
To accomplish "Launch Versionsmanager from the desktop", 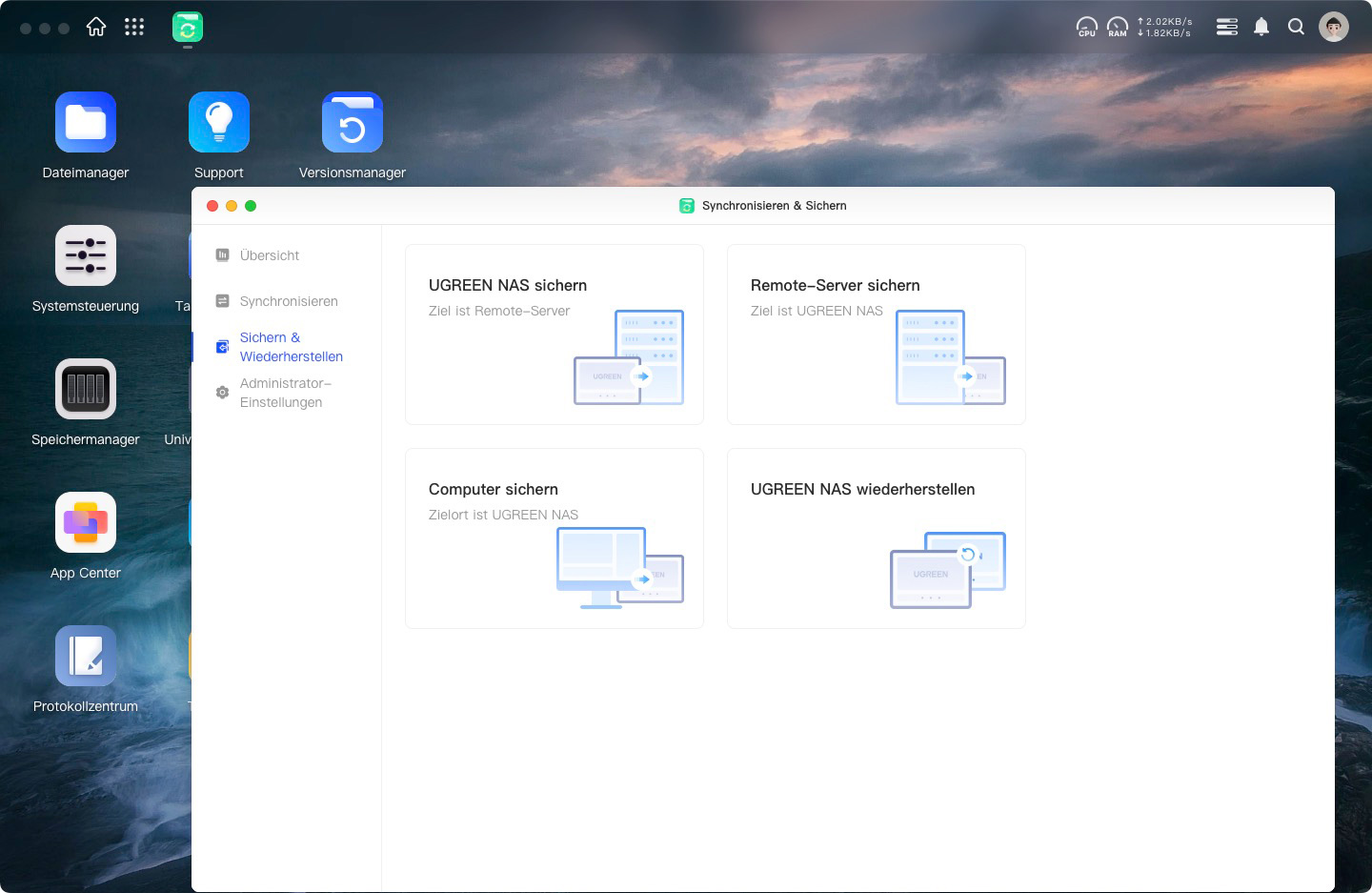I will tap(353, 122).
